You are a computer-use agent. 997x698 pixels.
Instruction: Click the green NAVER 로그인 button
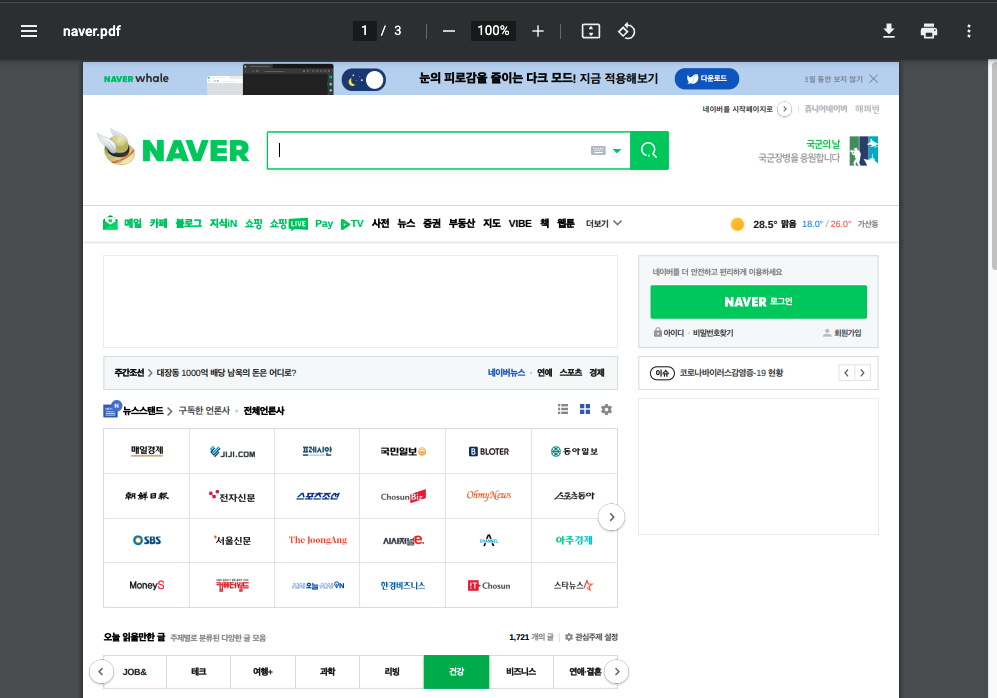(x=759, y=302)
